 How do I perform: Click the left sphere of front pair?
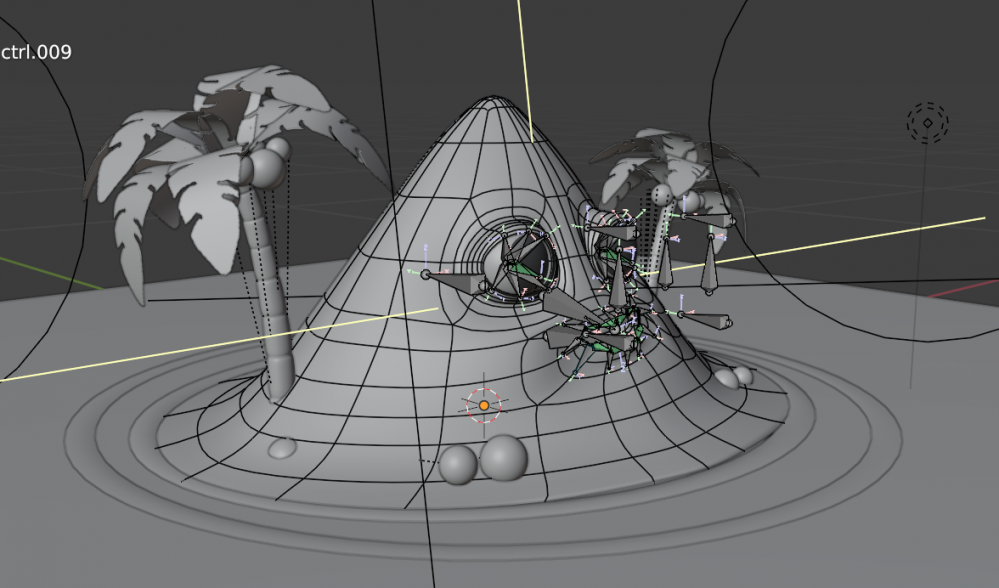point(458,465)
